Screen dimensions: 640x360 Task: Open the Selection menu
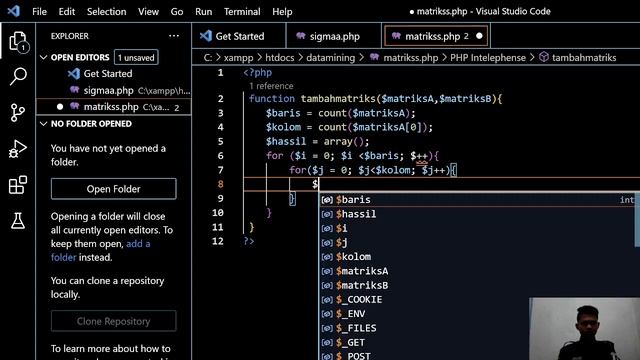pos(107,11)
